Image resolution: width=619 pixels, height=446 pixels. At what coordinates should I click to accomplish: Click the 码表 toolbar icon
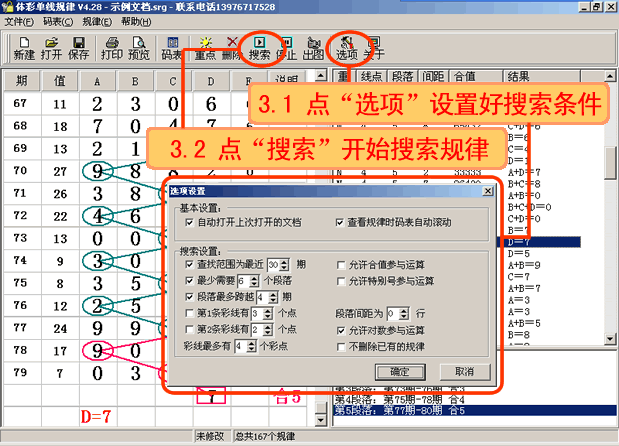click(172, 49)
